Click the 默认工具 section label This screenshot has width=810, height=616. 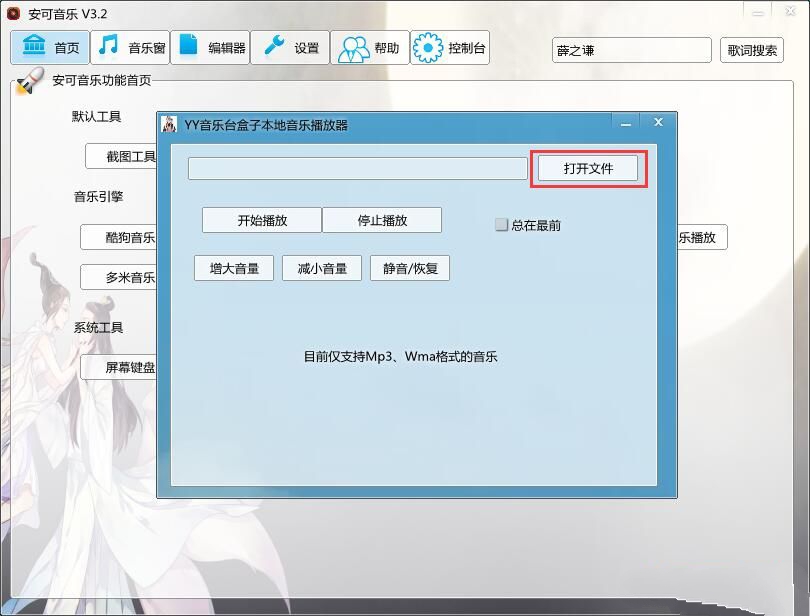pos(97,116)
